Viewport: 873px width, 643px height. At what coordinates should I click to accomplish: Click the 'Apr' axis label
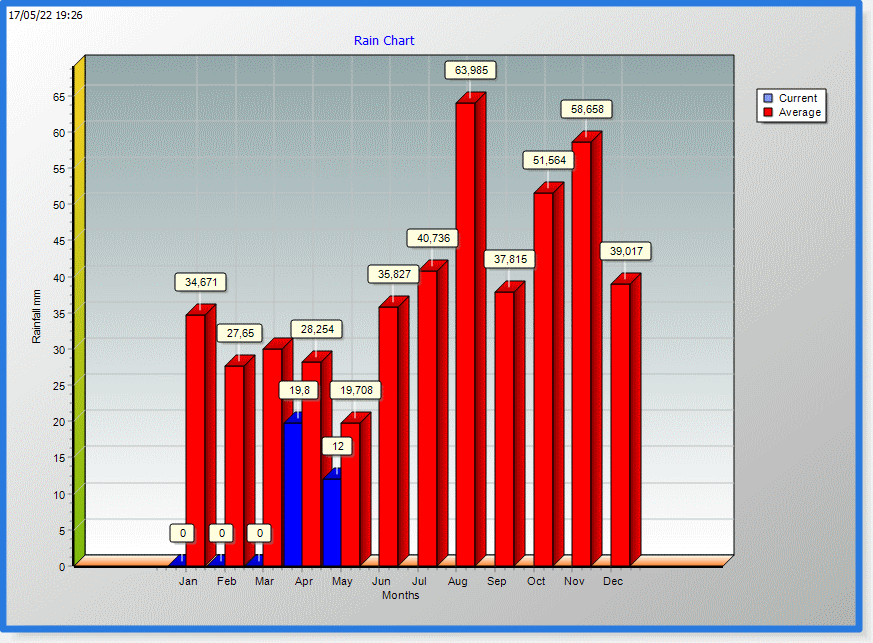(303, 582)
